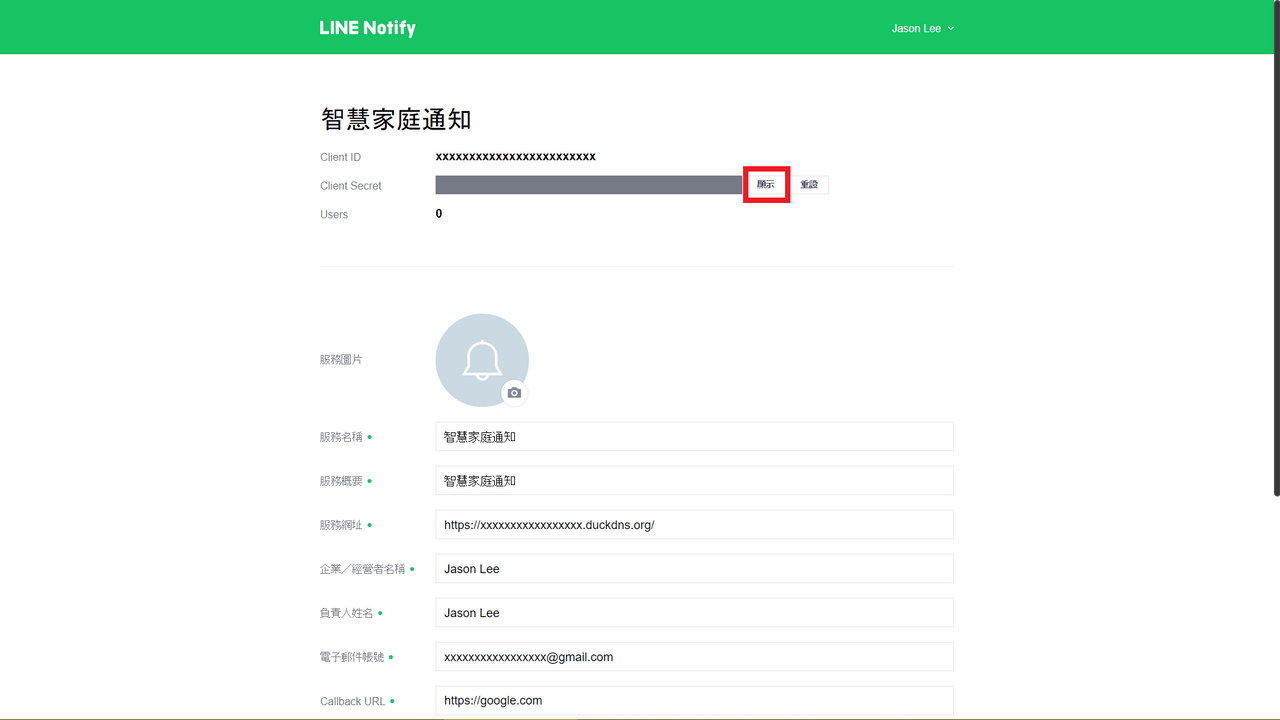Click the Client Secret label
The image size is (1280, 720).
[351, 186]
